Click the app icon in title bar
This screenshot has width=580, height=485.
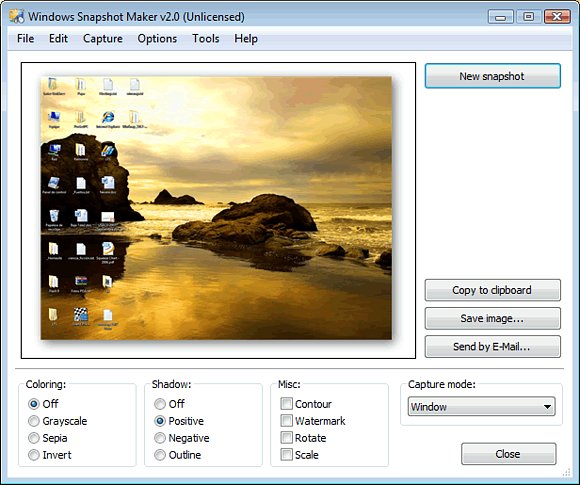coord(17,16)
